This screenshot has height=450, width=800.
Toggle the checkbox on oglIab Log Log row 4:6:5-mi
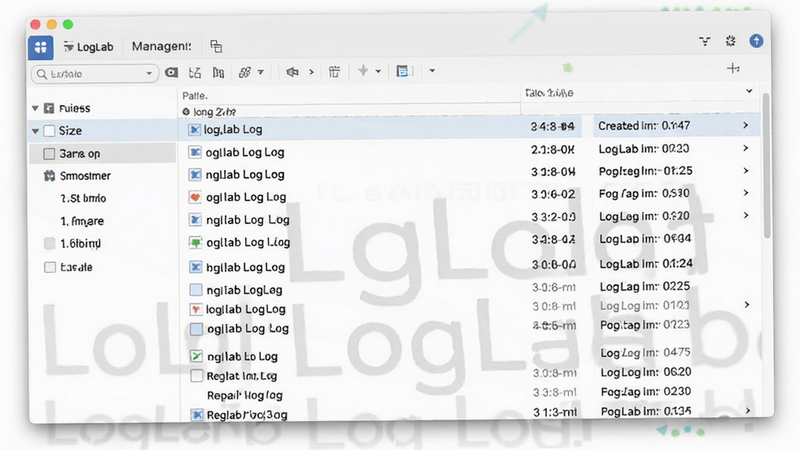coord(196,329)
